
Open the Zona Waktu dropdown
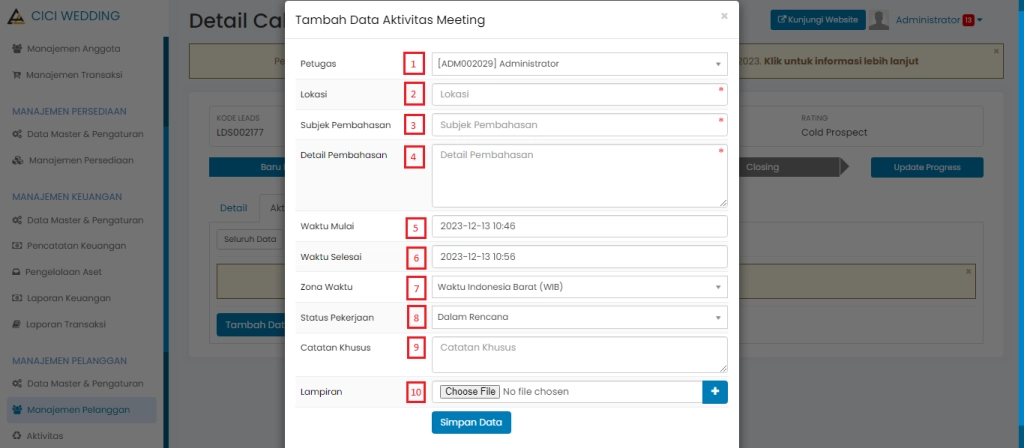[579, 287]
